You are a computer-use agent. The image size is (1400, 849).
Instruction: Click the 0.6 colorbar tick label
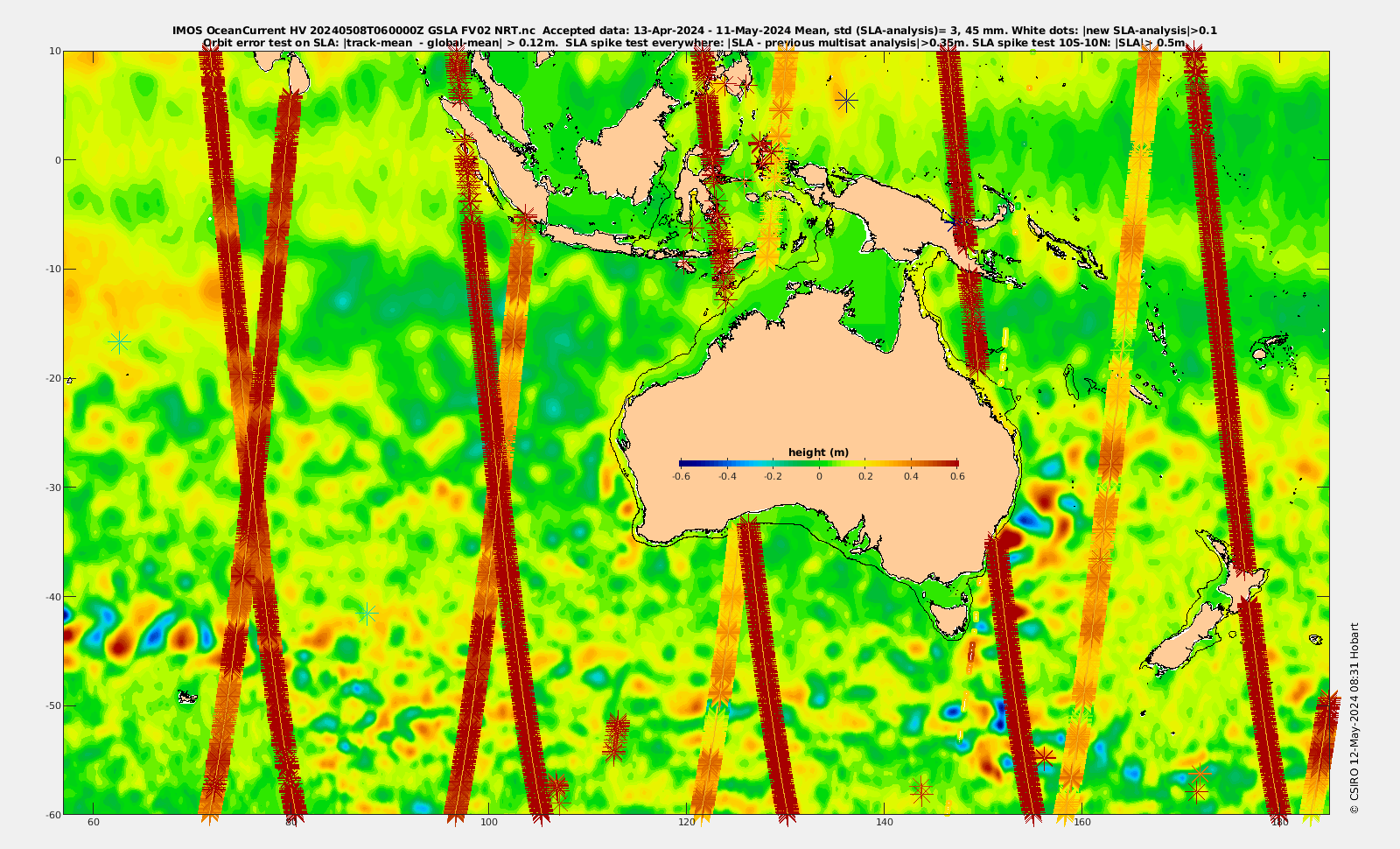957,477
